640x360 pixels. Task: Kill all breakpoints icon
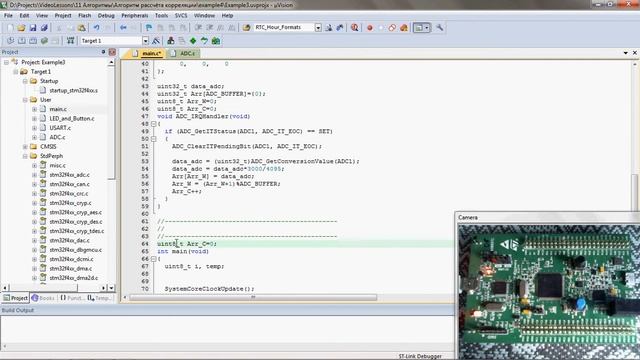[404, 28]
